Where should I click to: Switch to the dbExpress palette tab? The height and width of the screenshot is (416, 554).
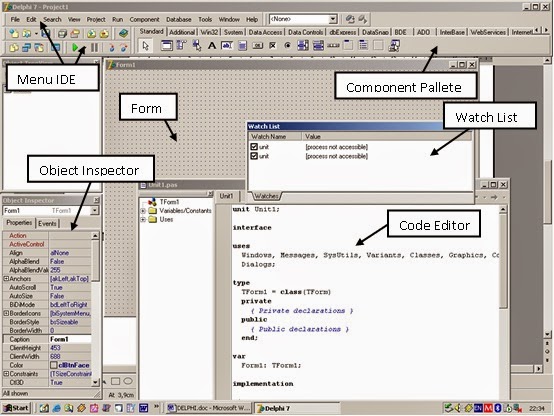(x=343, y=32)
